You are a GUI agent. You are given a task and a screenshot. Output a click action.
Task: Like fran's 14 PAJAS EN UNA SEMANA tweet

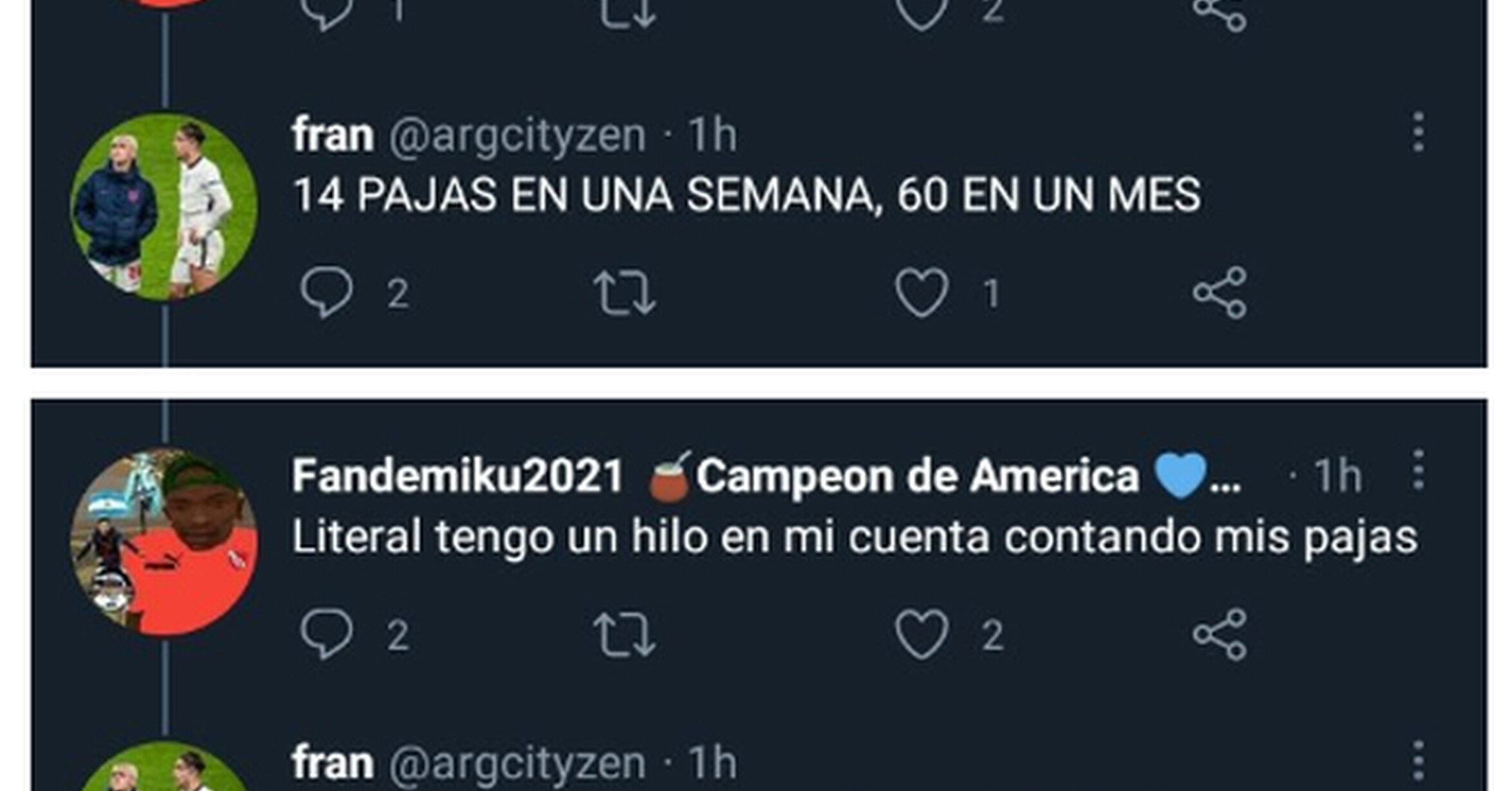(921, 293)
